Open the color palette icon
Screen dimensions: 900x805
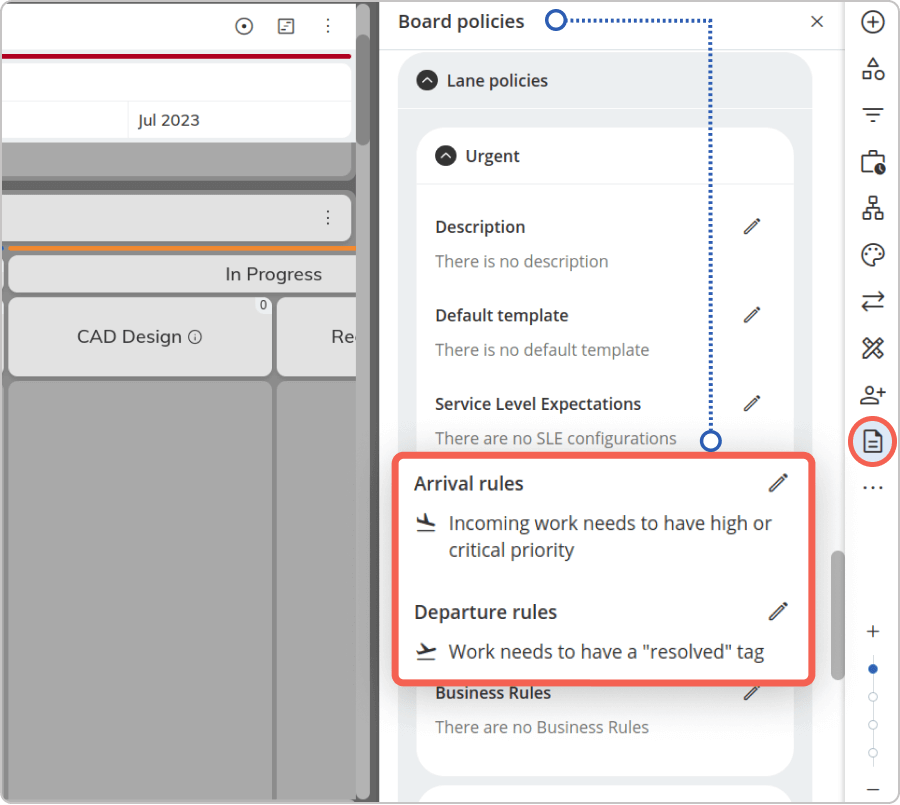872,255
